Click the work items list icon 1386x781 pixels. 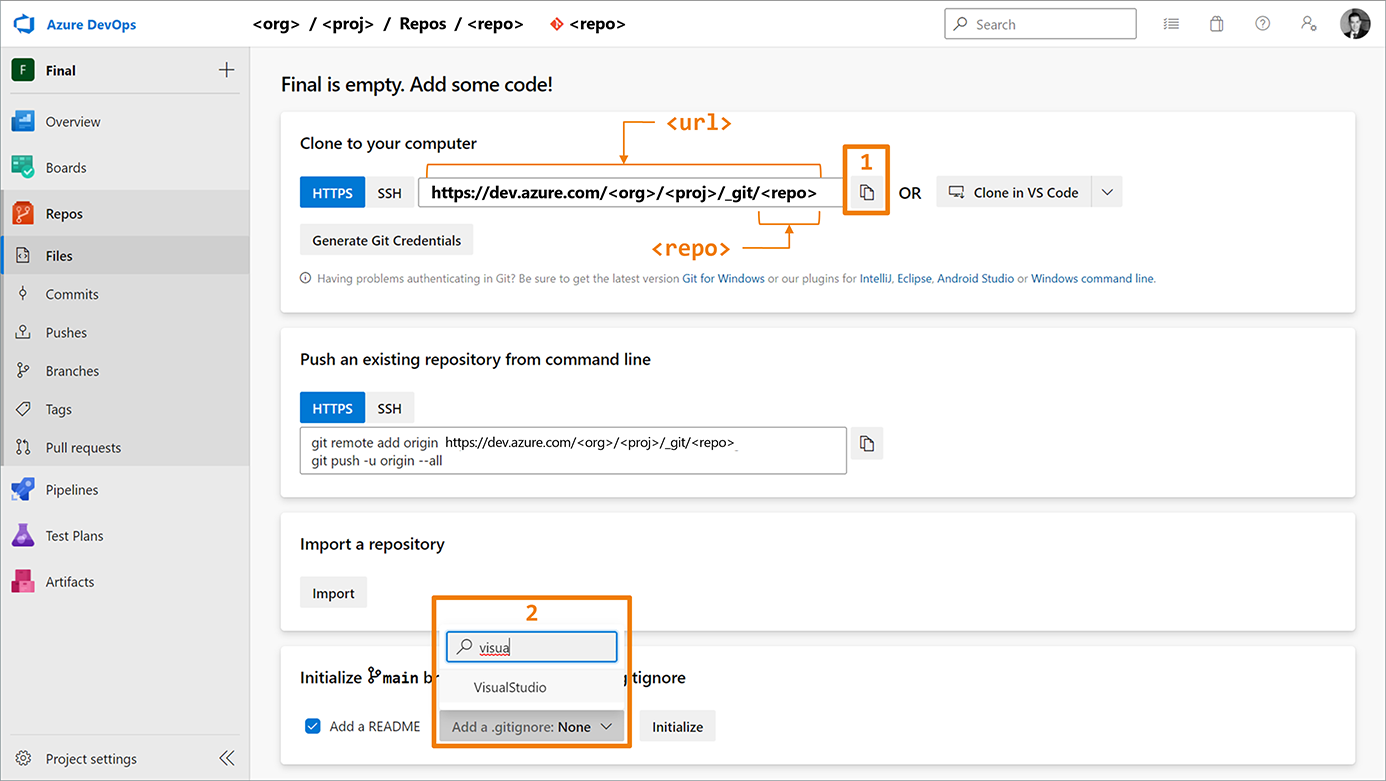point(1171,24)
